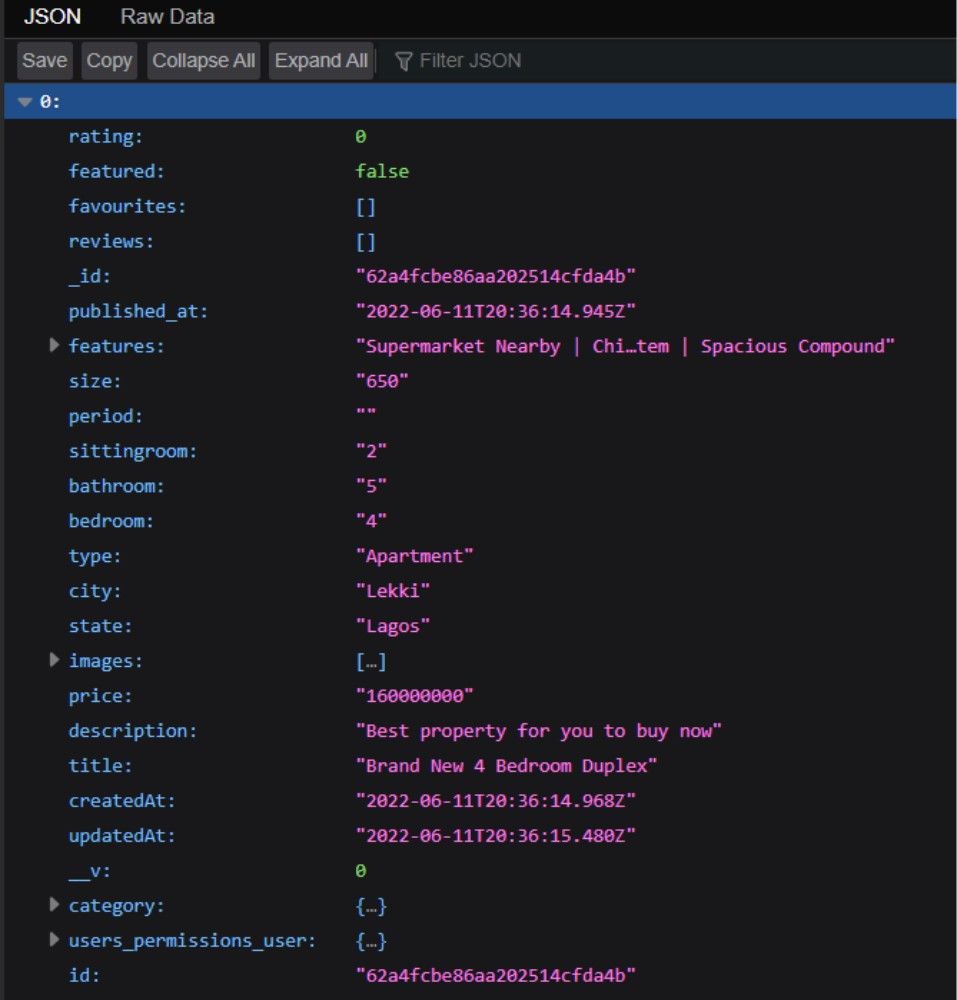Select the price key

click(x=100, y=696)
